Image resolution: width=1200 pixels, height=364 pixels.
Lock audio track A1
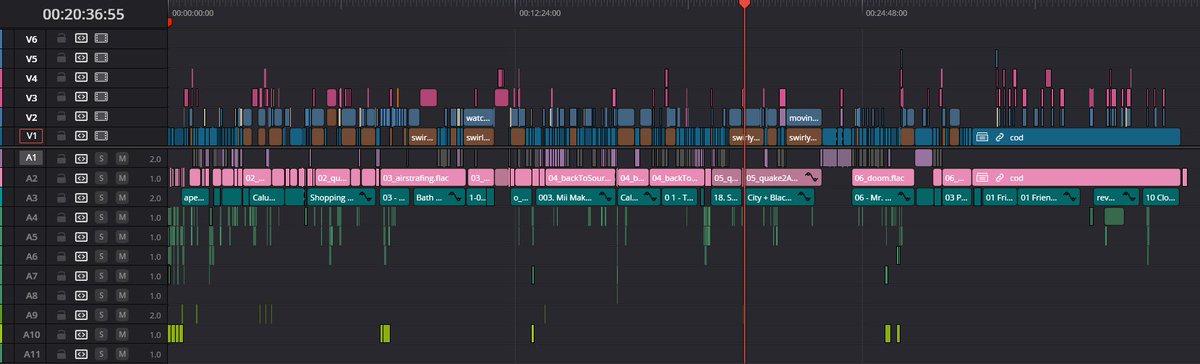(x=61, y=158)
